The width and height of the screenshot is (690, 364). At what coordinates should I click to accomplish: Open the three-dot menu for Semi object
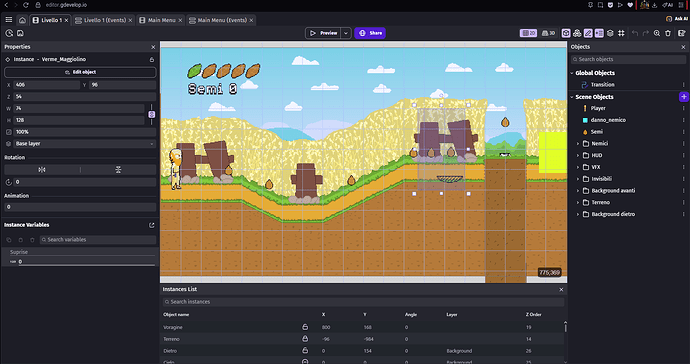pos(683,132)
